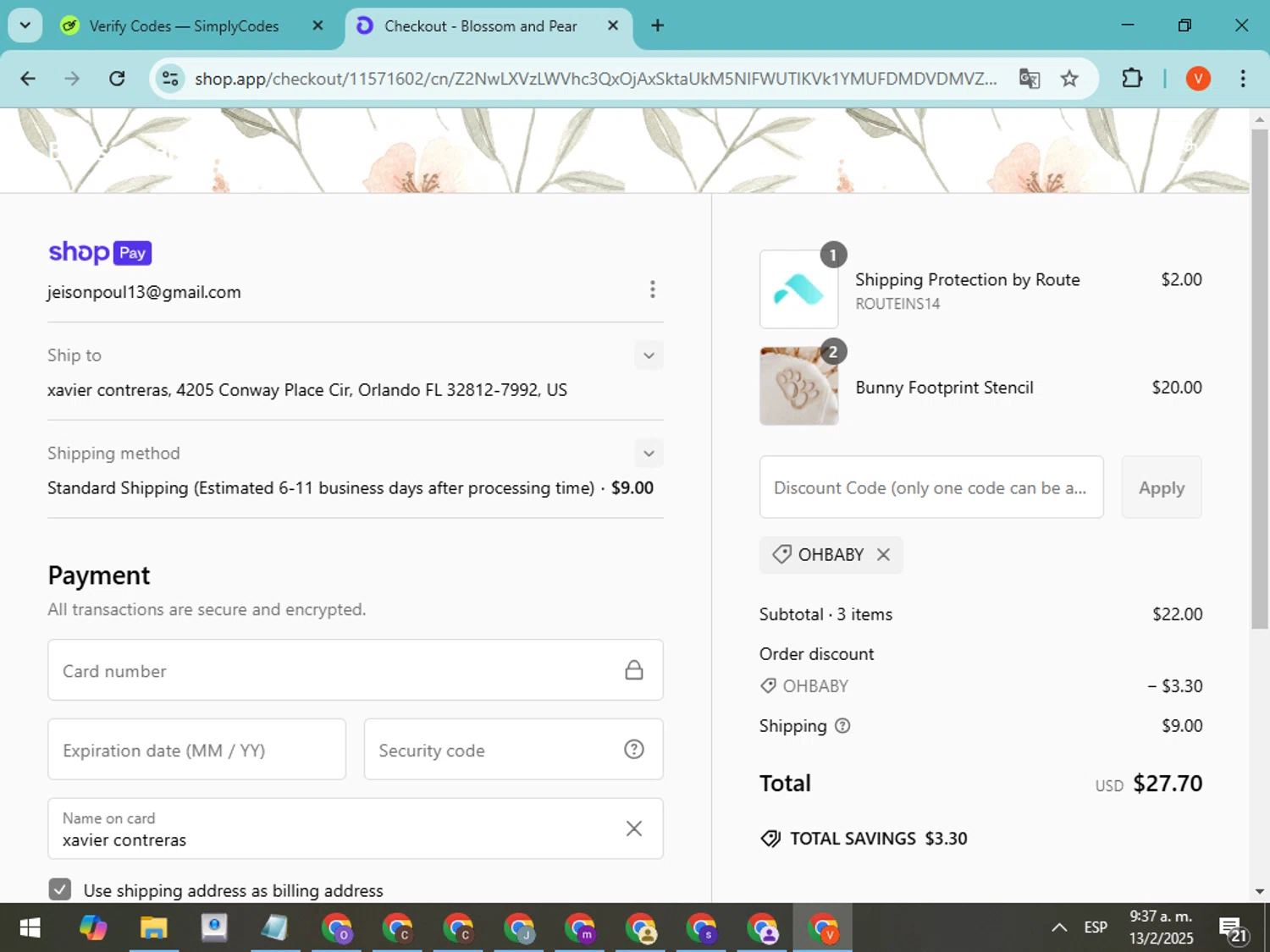
Task: Click the Name on card field
Action: 355,828
